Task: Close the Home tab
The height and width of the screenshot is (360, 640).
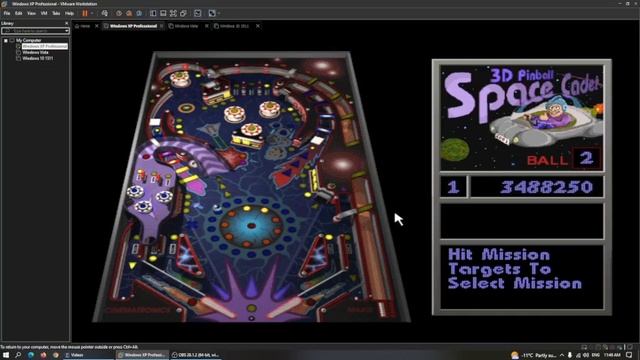Action: point(97,26)
